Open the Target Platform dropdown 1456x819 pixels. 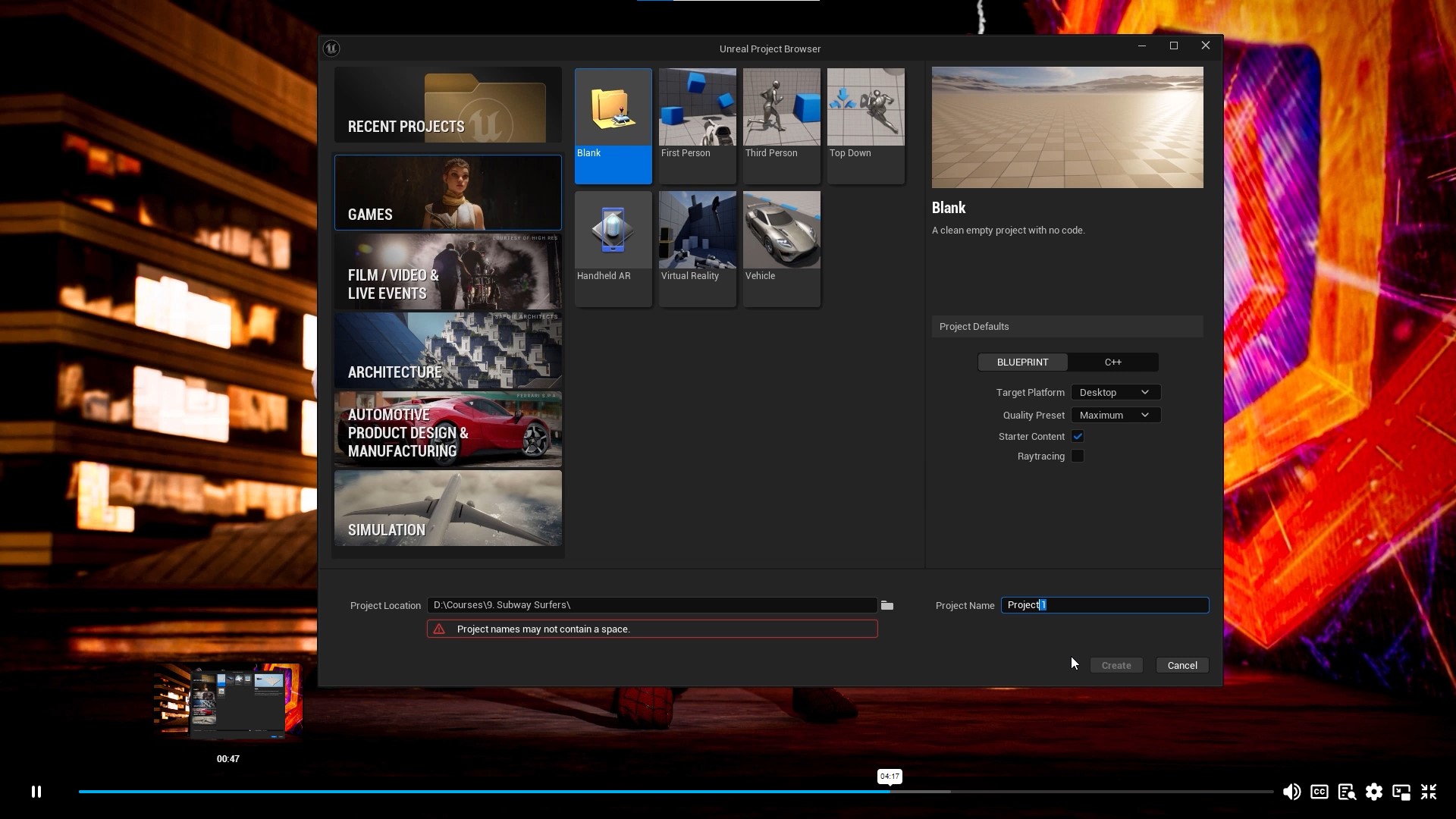click(x=1115, y=392)
